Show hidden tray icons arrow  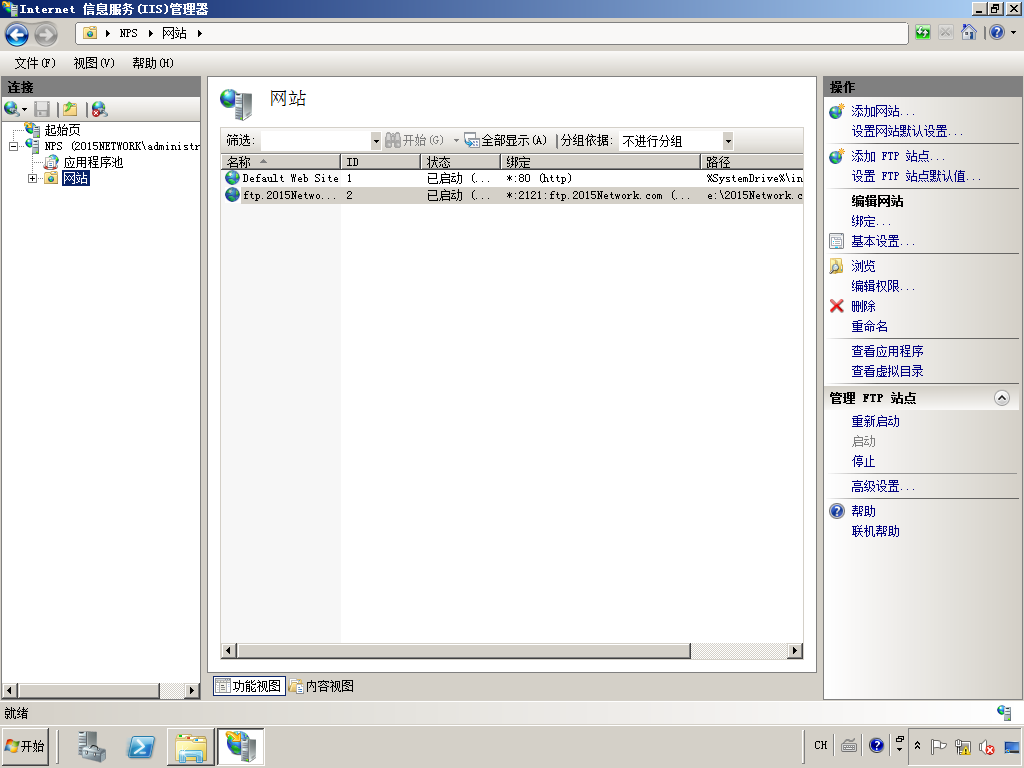[x=918, y=745]
